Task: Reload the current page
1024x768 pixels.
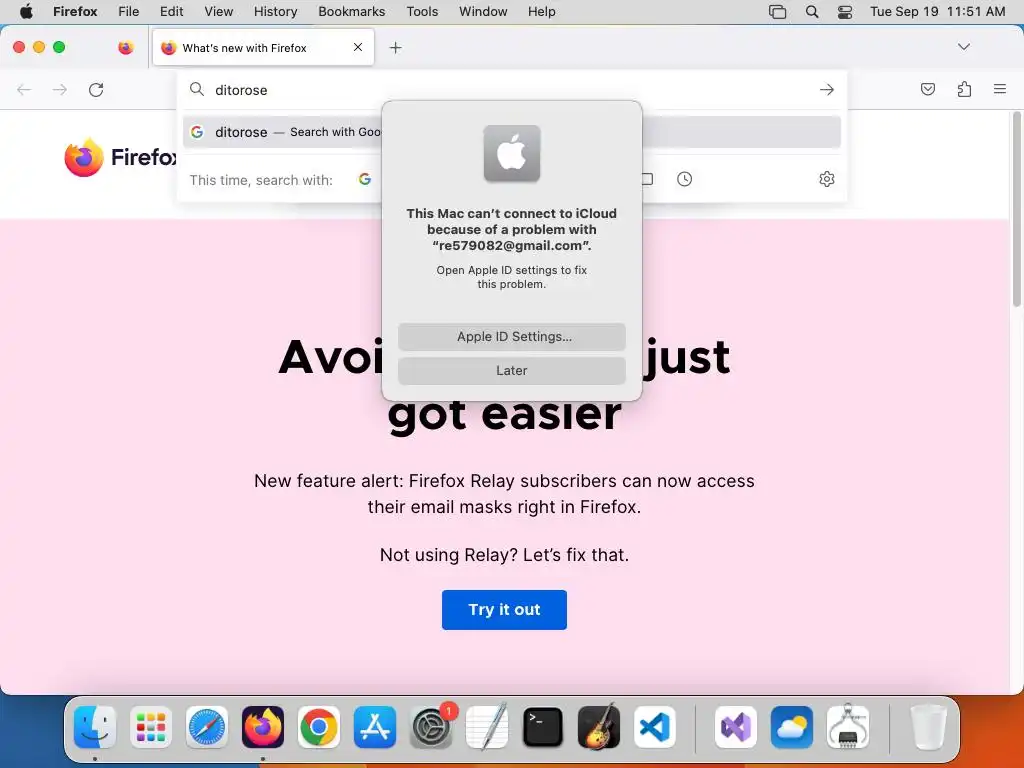Action: tap(96, 89)
